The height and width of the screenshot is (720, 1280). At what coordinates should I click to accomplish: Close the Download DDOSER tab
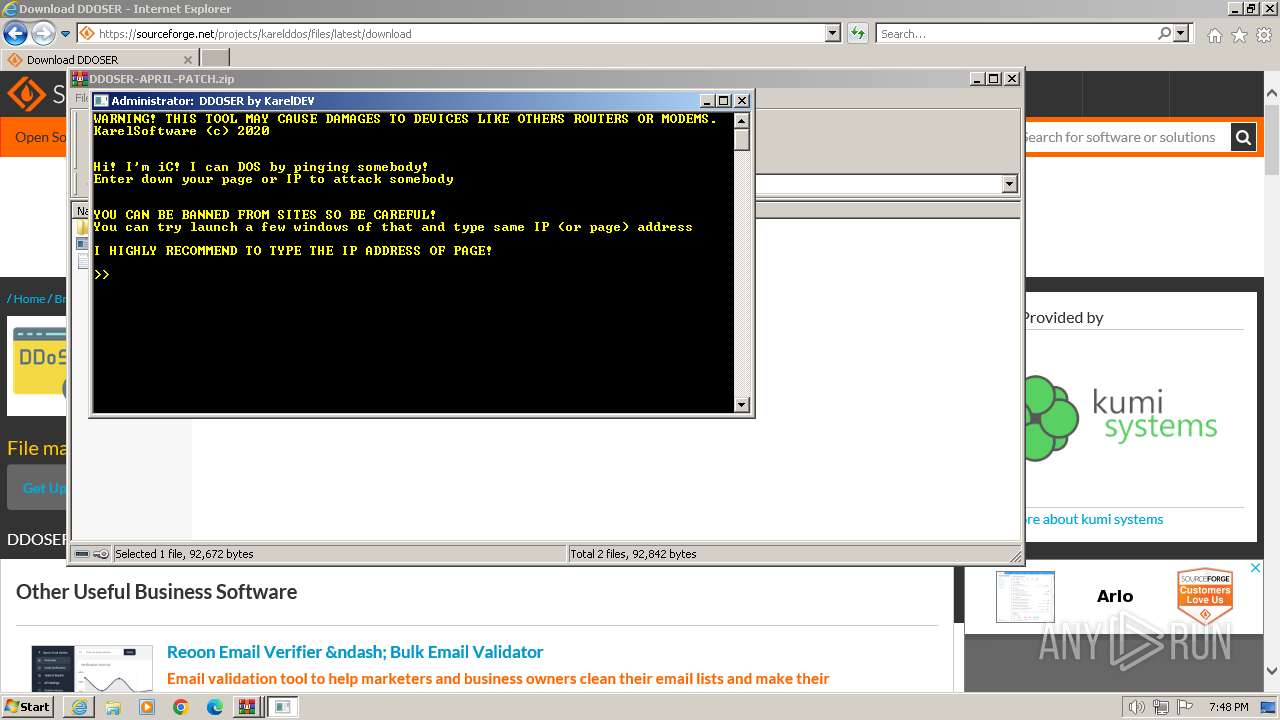pyautogui.click(x=187, y=59)
